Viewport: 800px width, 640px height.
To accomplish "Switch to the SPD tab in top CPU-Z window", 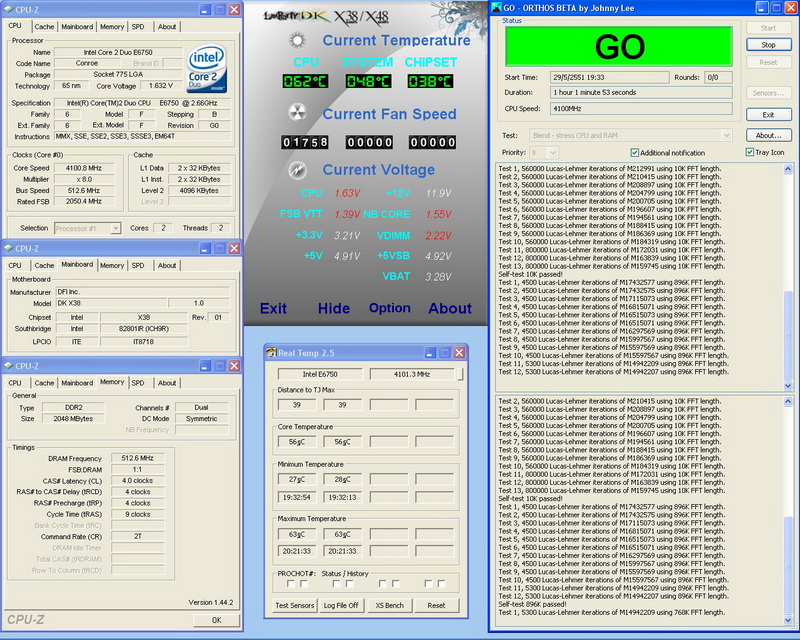I will point(138,27).
